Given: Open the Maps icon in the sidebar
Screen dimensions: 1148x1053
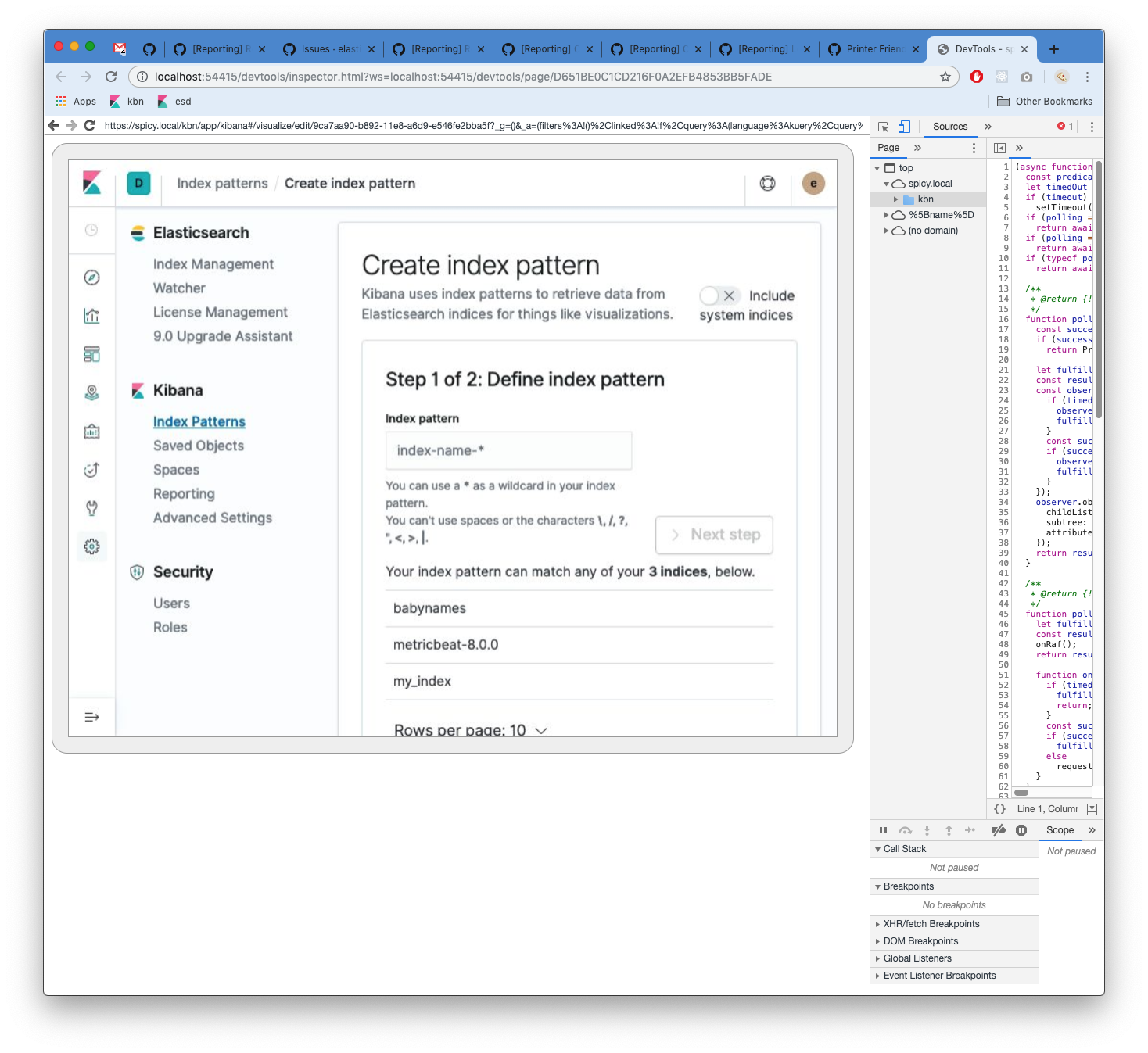Looking at the screenshot, I should pyautogui.click(x=92, y=392).
